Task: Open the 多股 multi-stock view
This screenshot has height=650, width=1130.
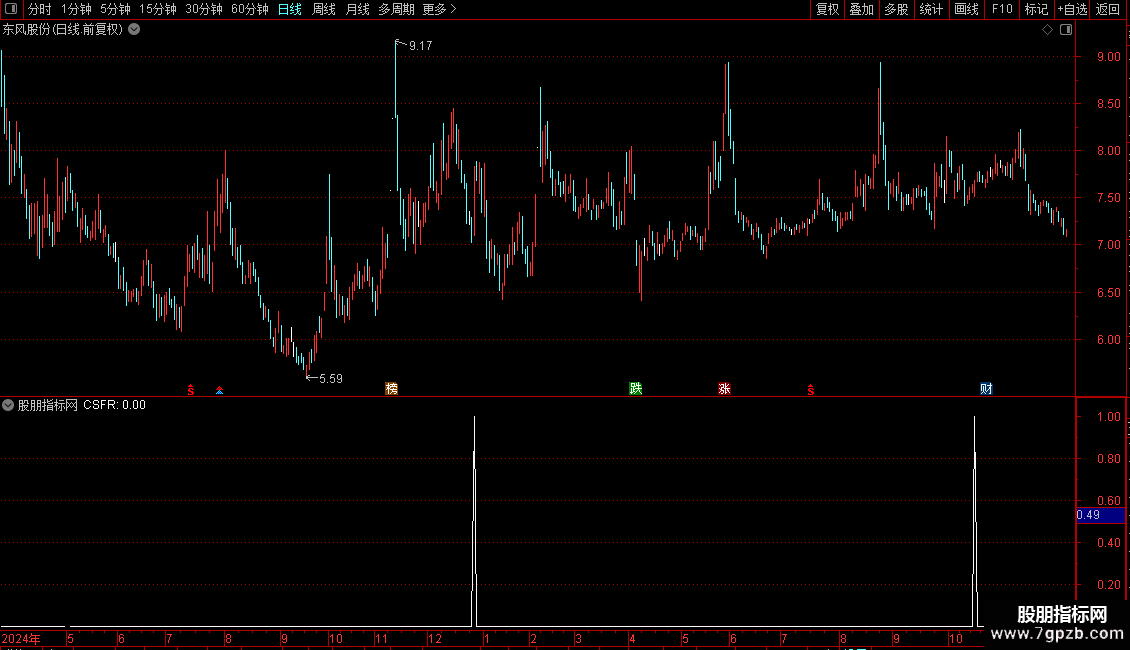Action: (x=896, y=9)
